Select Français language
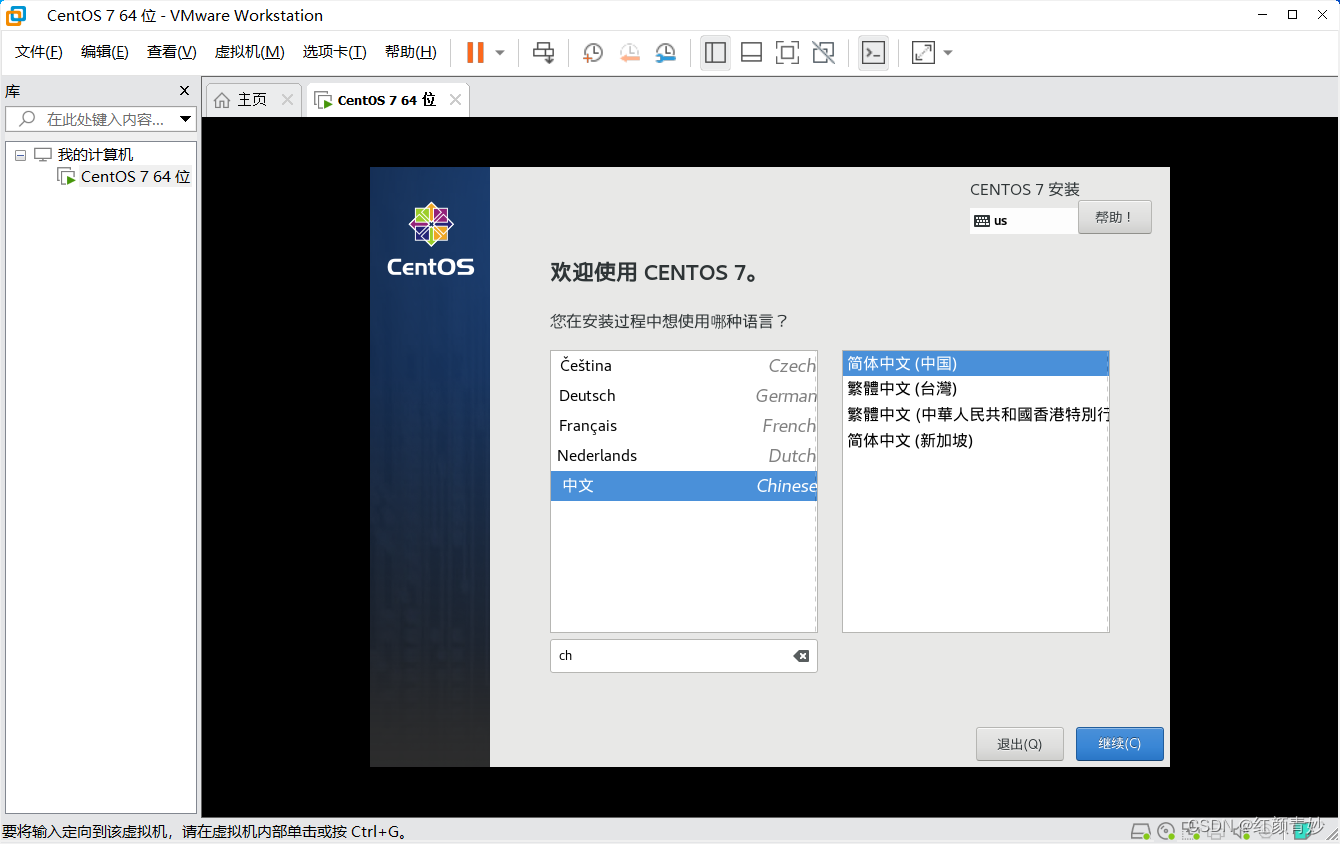 (683, 426)
